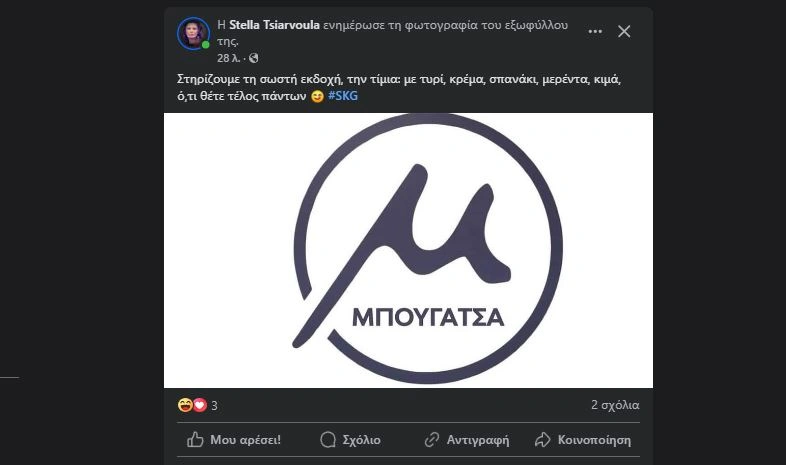View the "2 σχόλια" comments
The height and width of the screenshot is (465, 786).
(x=614, y=405)
